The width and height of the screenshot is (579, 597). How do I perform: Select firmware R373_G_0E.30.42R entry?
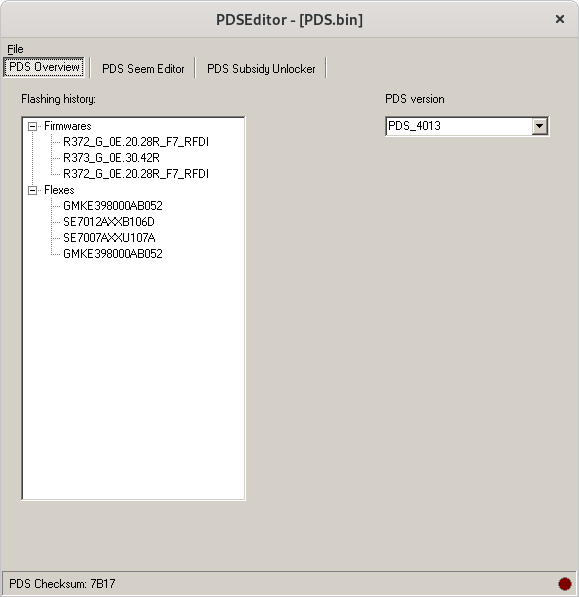111,158
